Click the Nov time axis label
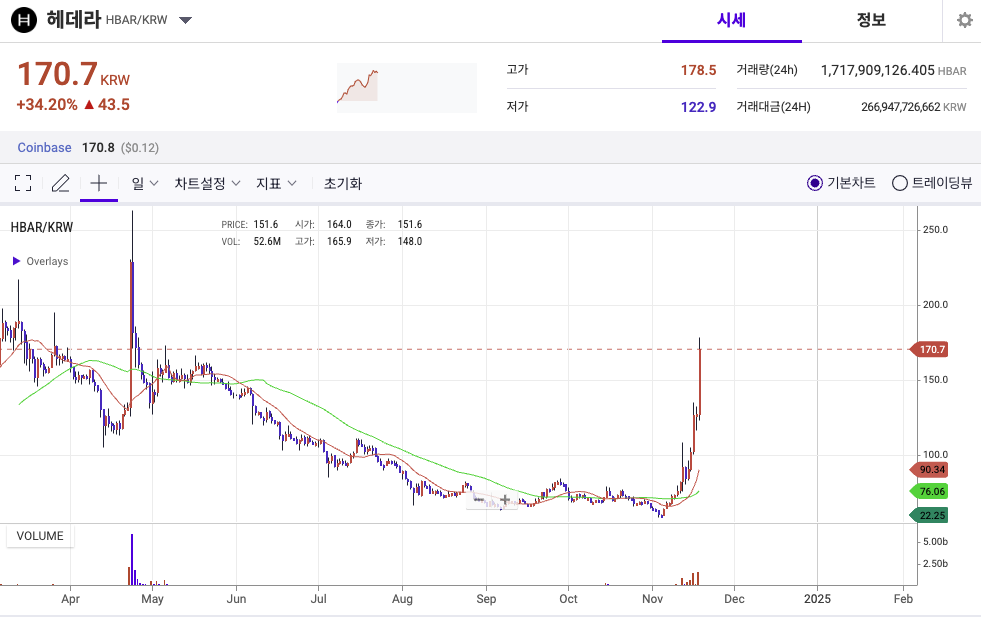This screenshot has width=981, height=617. 653,599
